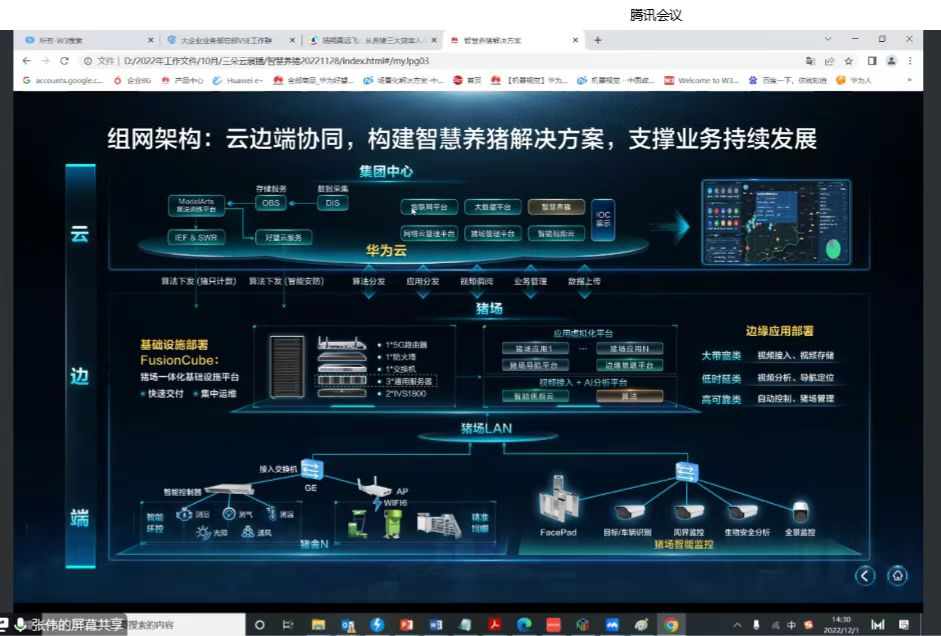This screenshot has width=941, height=636.
Task: Toggle the 中 Chinese input mode indicator
Action: pos(792,625)
